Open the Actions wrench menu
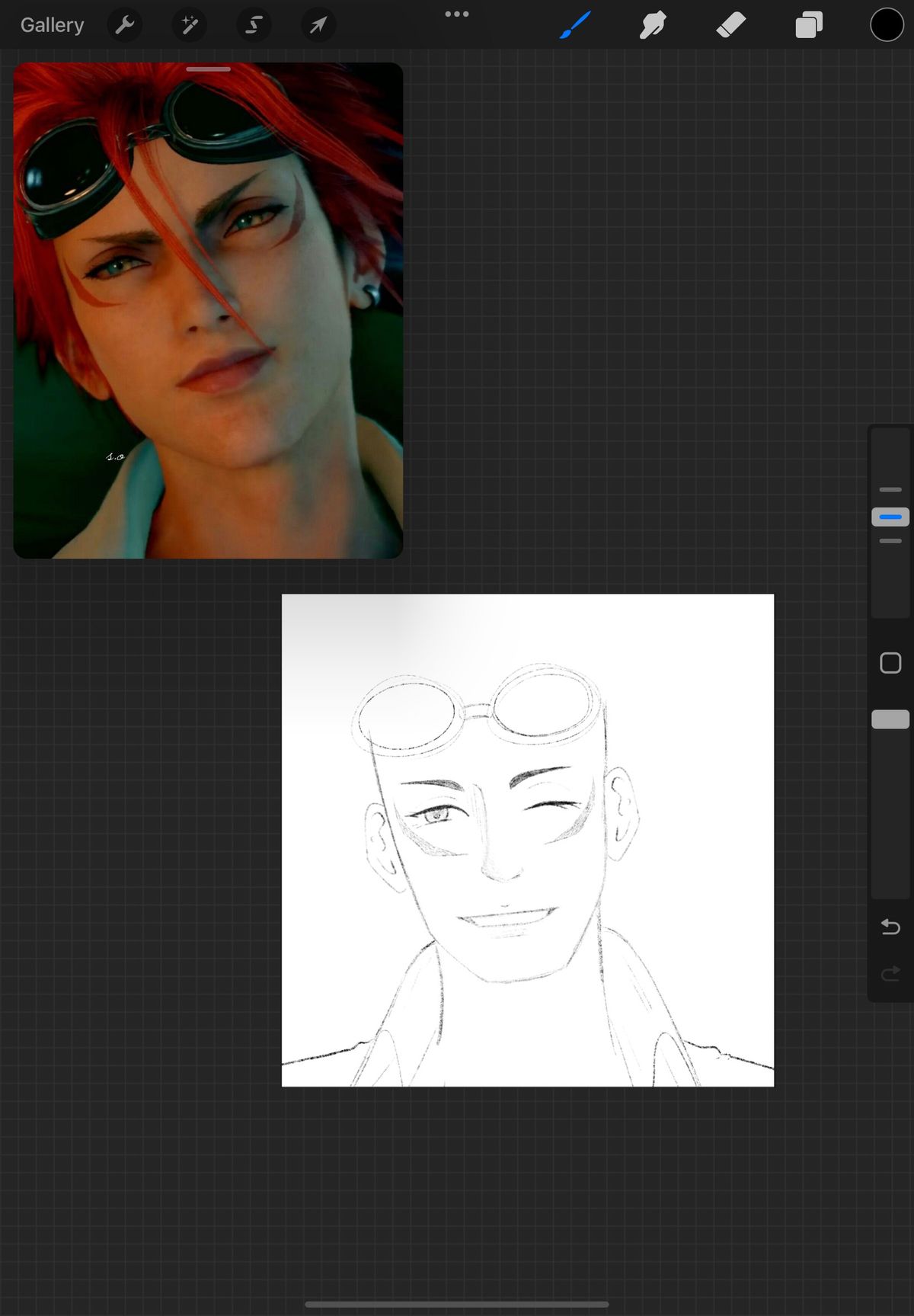Image resolution: width=914 pixels, height=1316 pixels. [125, 25]
